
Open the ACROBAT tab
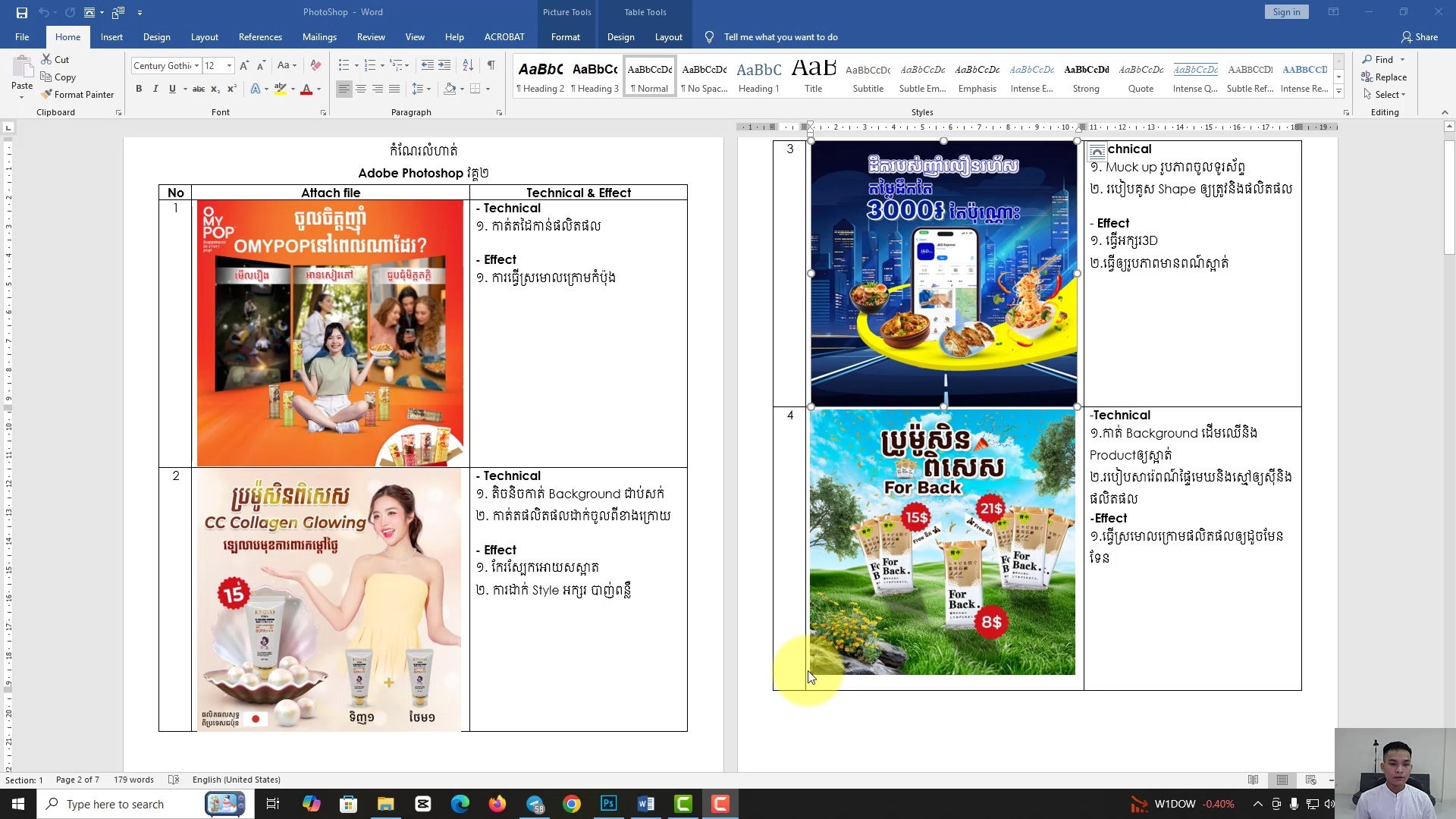click(504, 36)
